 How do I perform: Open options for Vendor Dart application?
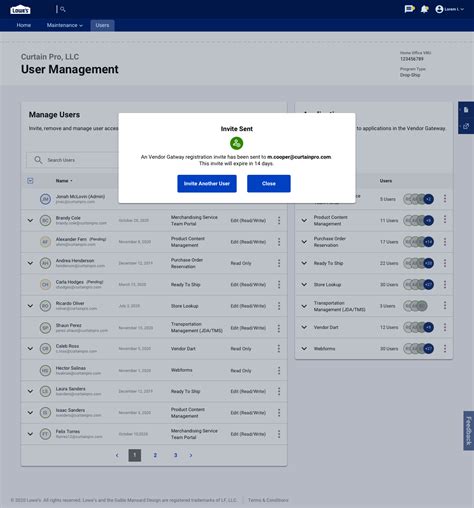[x=445, y=327]
